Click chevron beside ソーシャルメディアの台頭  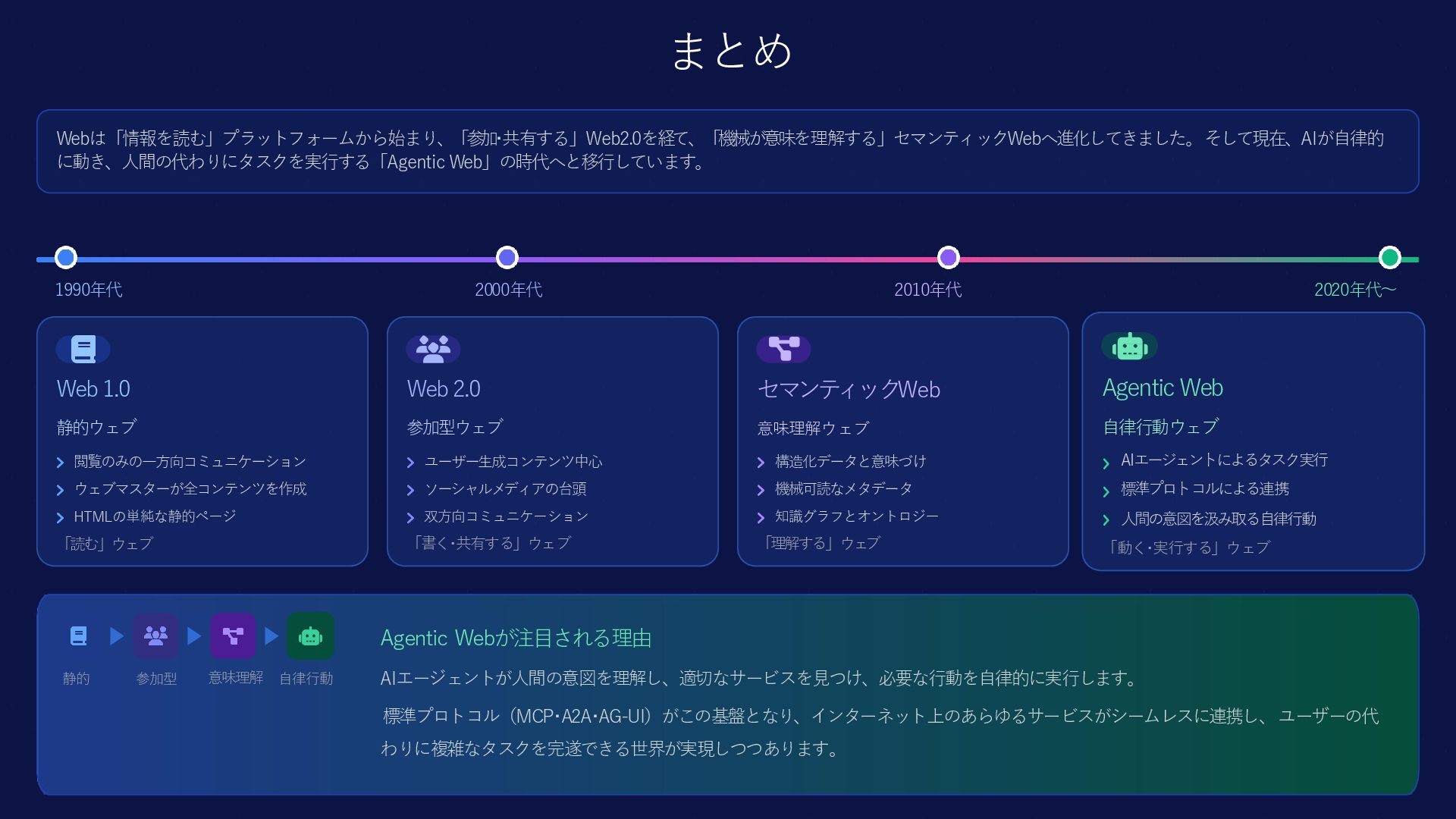pos(410,490)
